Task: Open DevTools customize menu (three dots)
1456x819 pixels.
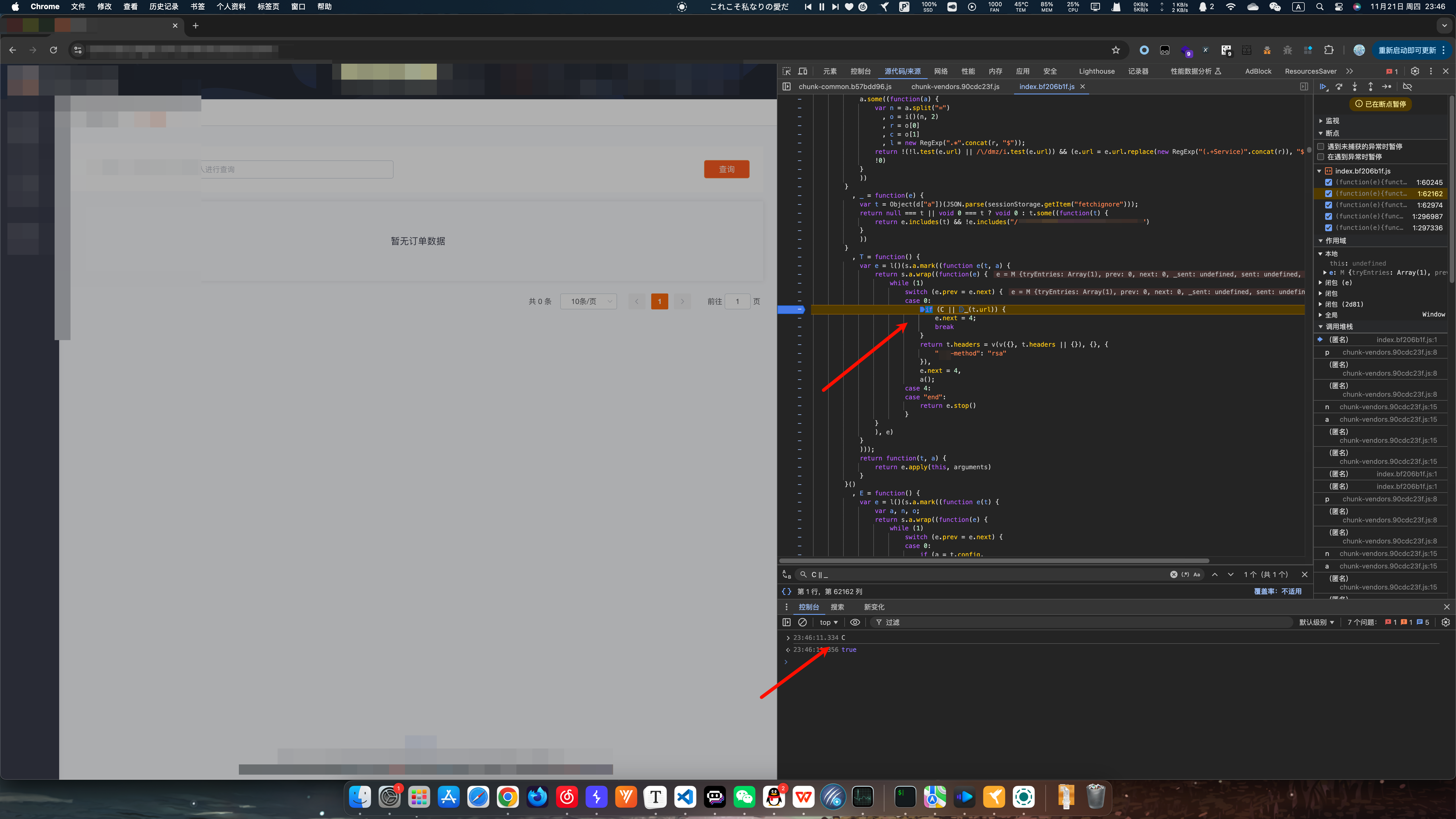Action: [1431, 71]
